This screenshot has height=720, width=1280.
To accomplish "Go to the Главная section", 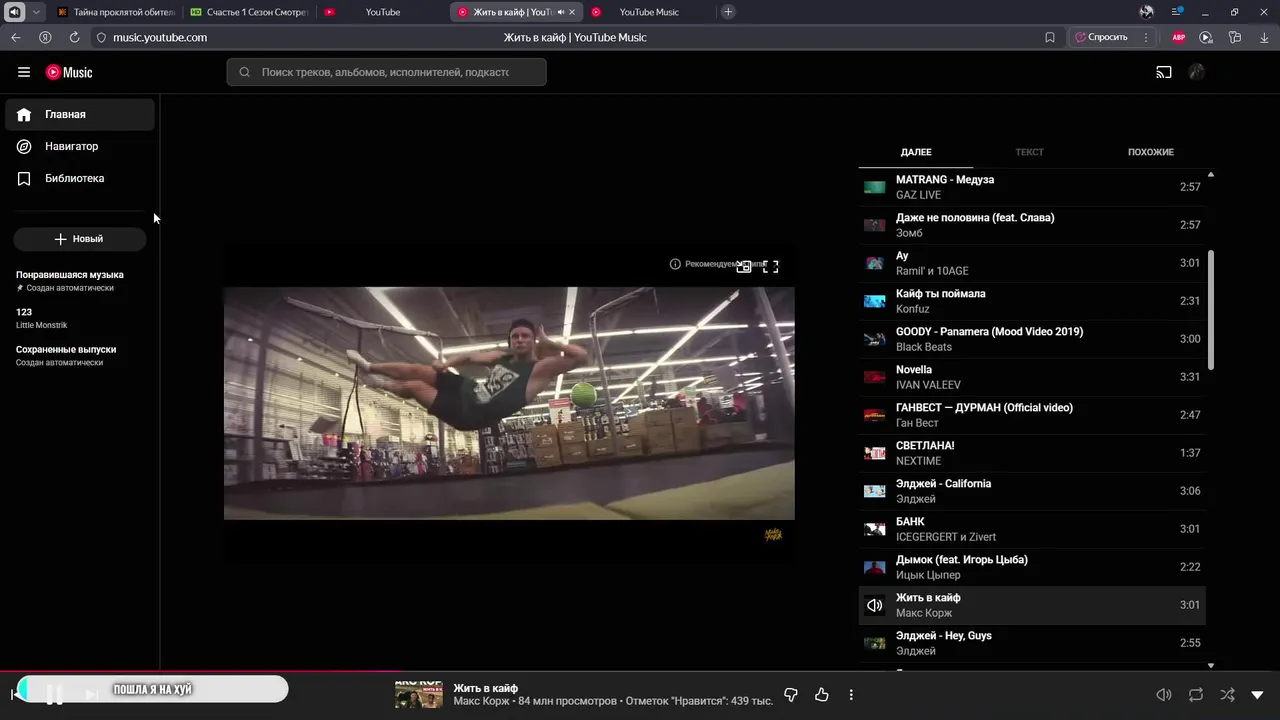I will (x=80, y=114).
